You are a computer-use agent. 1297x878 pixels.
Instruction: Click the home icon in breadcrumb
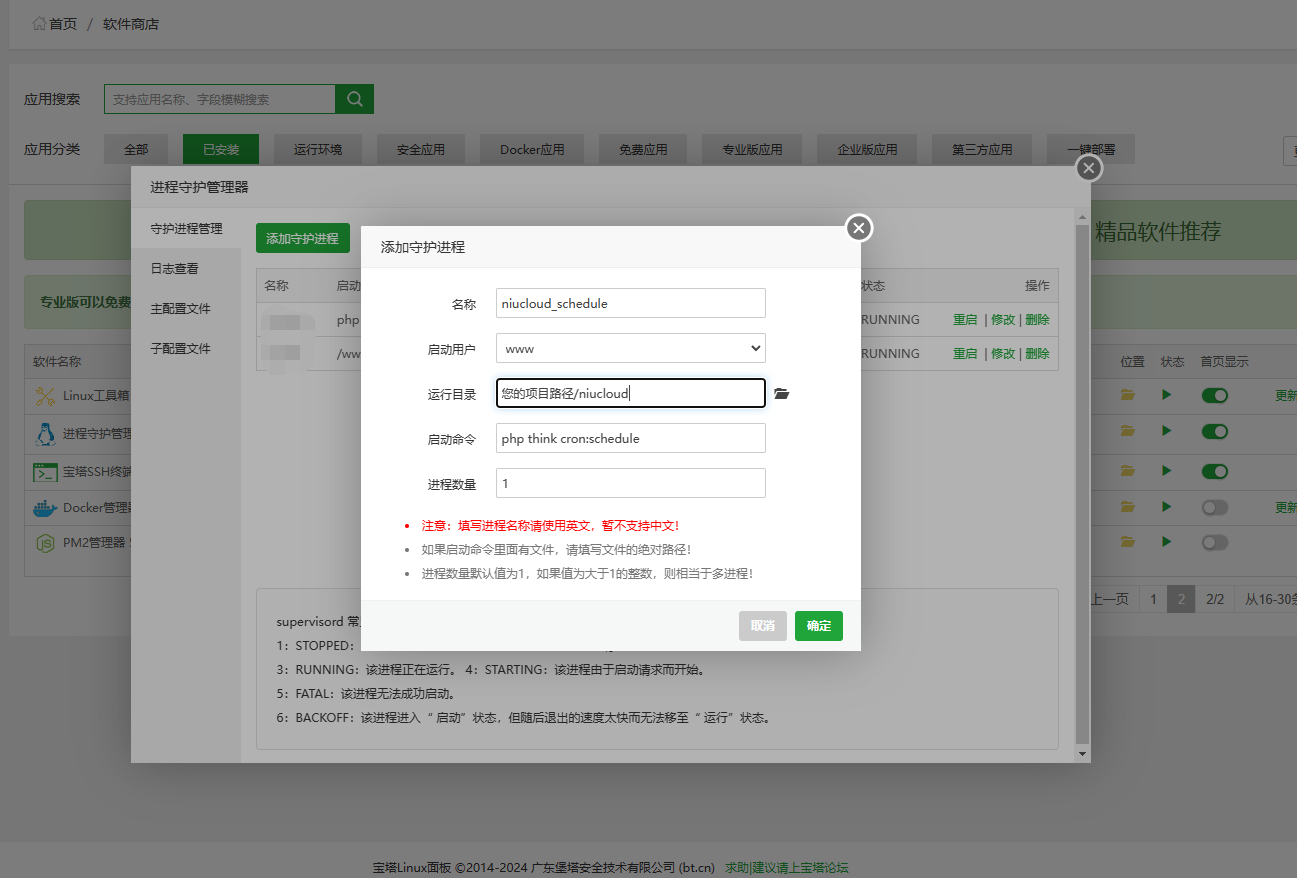39,23
